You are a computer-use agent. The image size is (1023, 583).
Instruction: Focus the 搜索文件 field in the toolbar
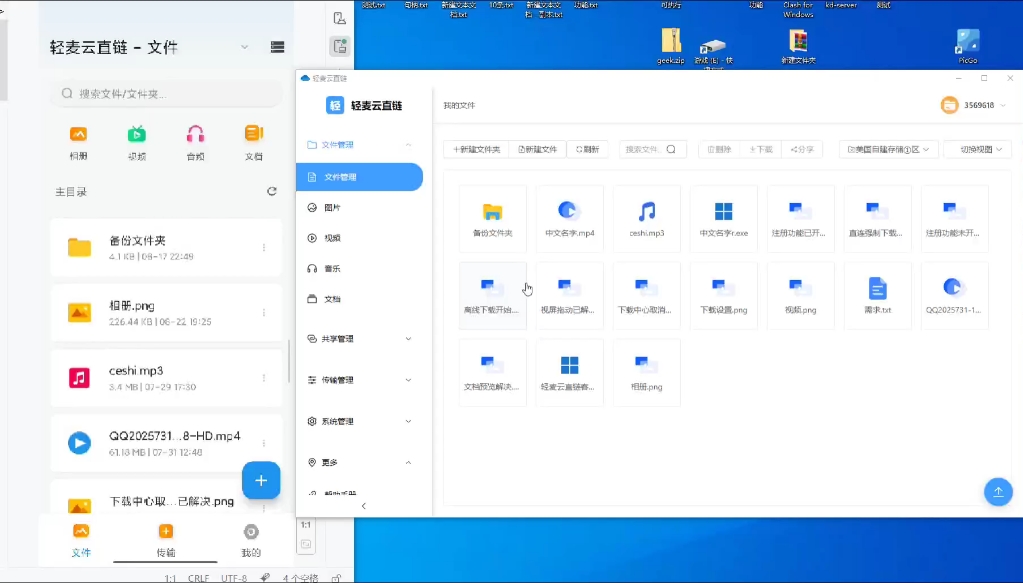652,149
